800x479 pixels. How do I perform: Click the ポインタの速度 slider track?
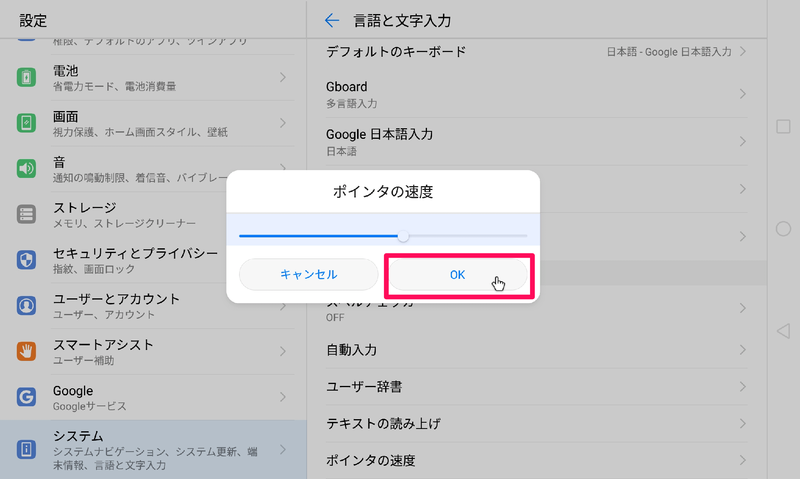(x=383, y=236)
